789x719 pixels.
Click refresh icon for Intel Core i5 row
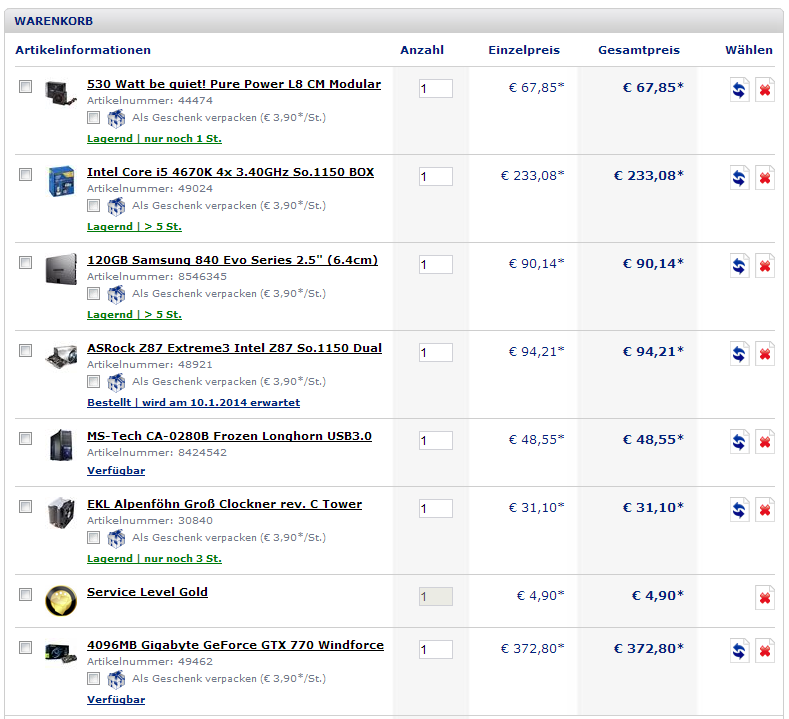coord(739,178)
